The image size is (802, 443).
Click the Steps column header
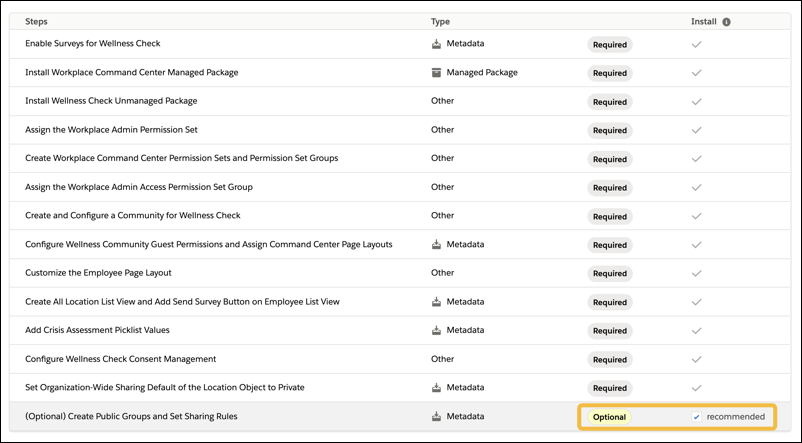(x=36, y=21)
